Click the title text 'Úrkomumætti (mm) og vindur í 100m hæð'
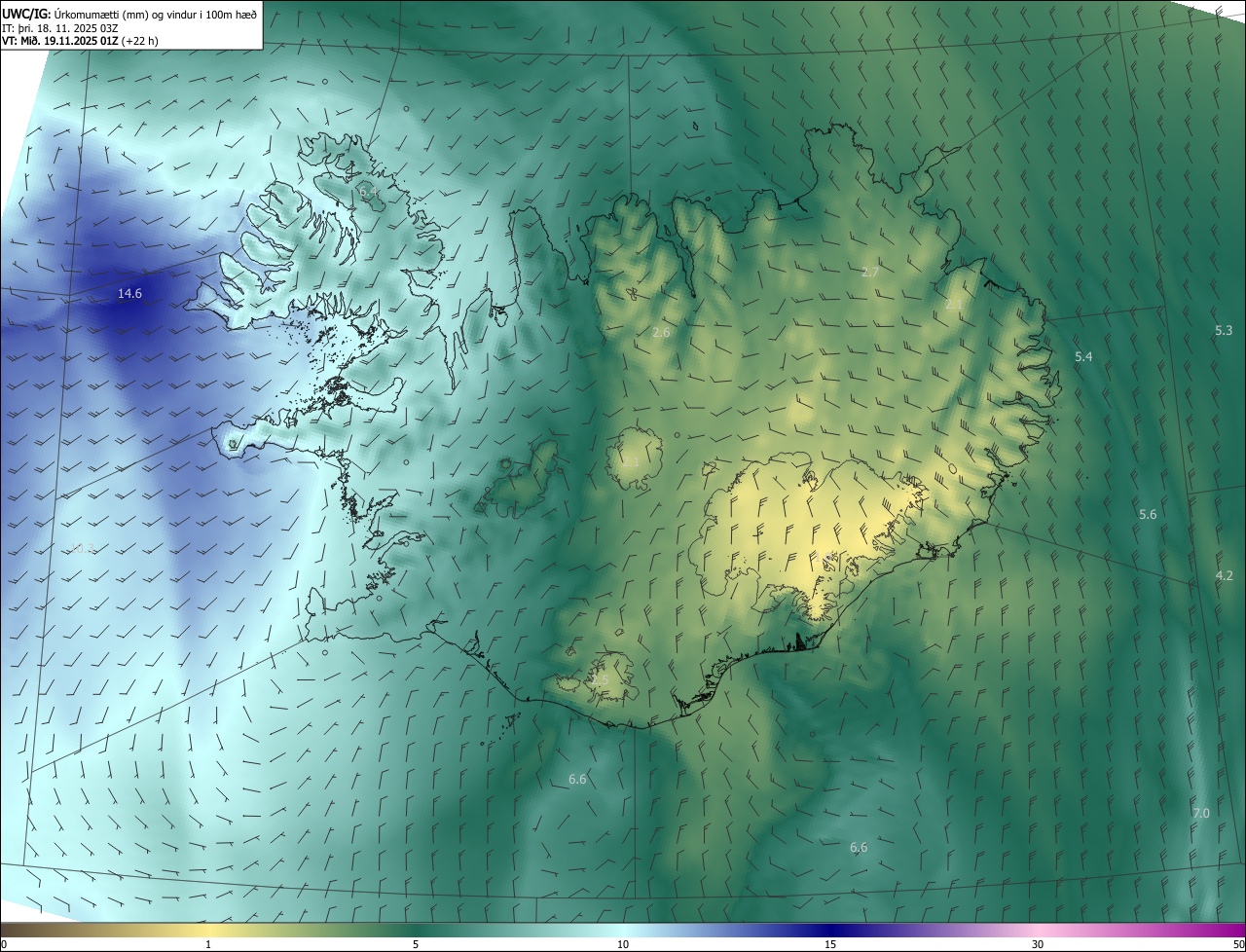Viewport: 1246px width, 952px height. pos(156,14)
